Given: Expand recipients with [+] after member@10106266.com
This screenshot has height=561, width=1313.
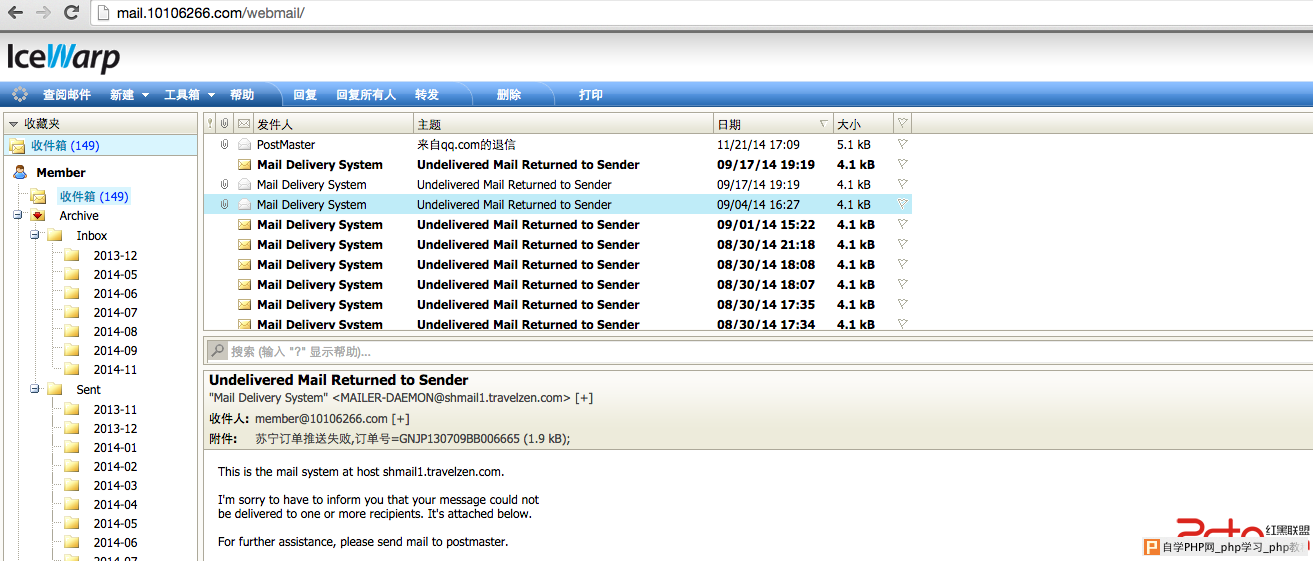Looking at the screenshot, I should click(x=401, y=419).
